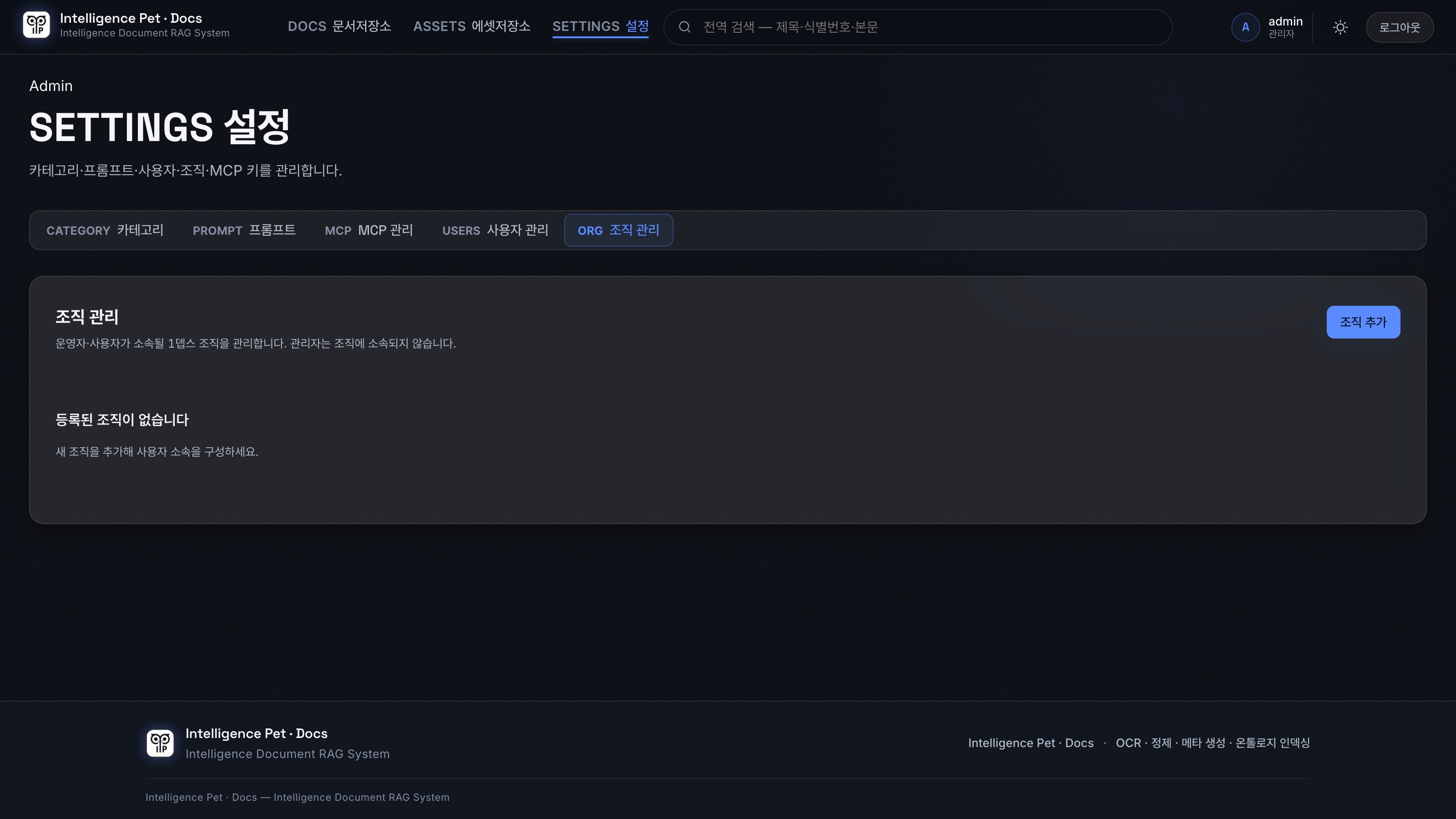This screenshot has height=819, width=1456.
Task: Focus the 전역 검색 input field
Action: pos(917,27)
